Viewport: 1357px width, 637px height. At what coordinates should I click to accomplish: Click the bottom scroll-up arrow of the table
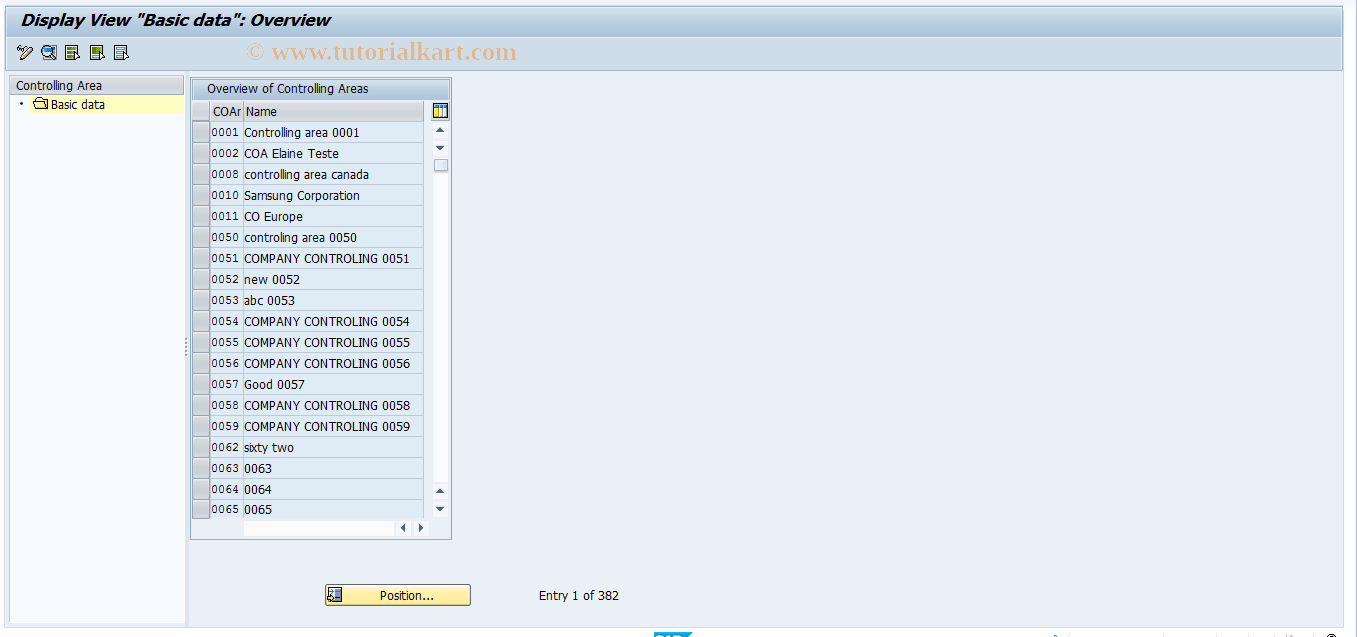(440, 490)
